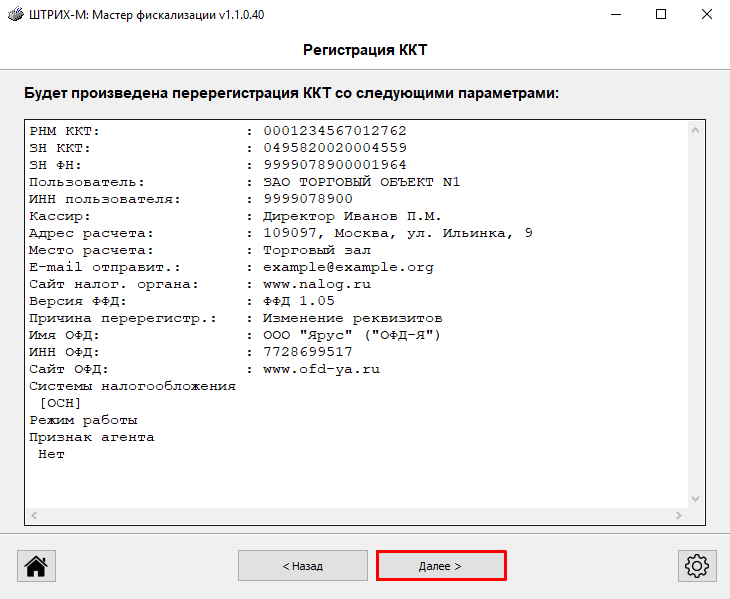This screenshot has width=730, height=599.
Task: Go back with the Назад button
Action: pyautogui.click(x=303, y=566)
